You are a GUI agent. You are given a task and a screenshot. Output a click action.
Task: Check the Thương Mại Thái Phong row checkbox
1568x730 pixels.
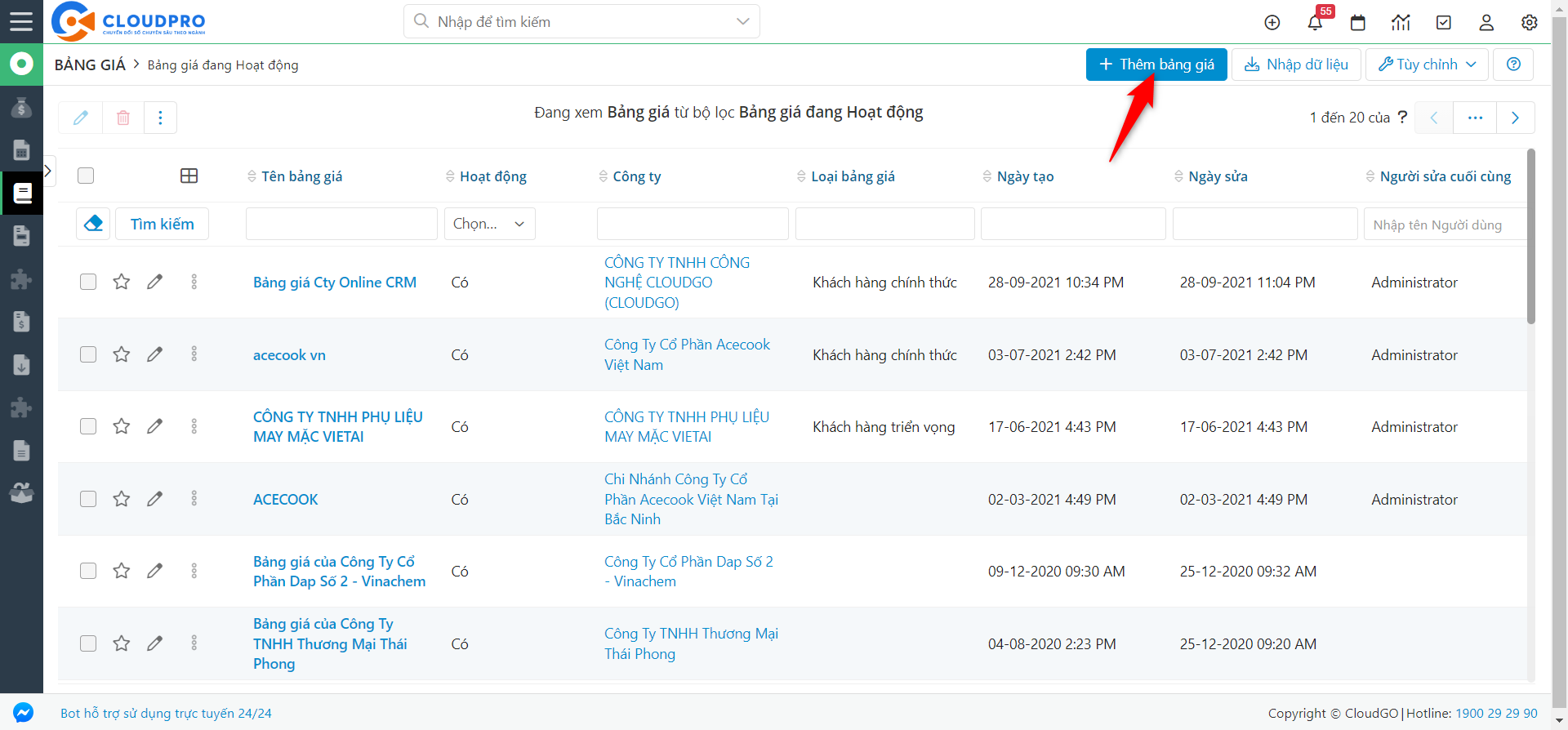pos(88,643)
